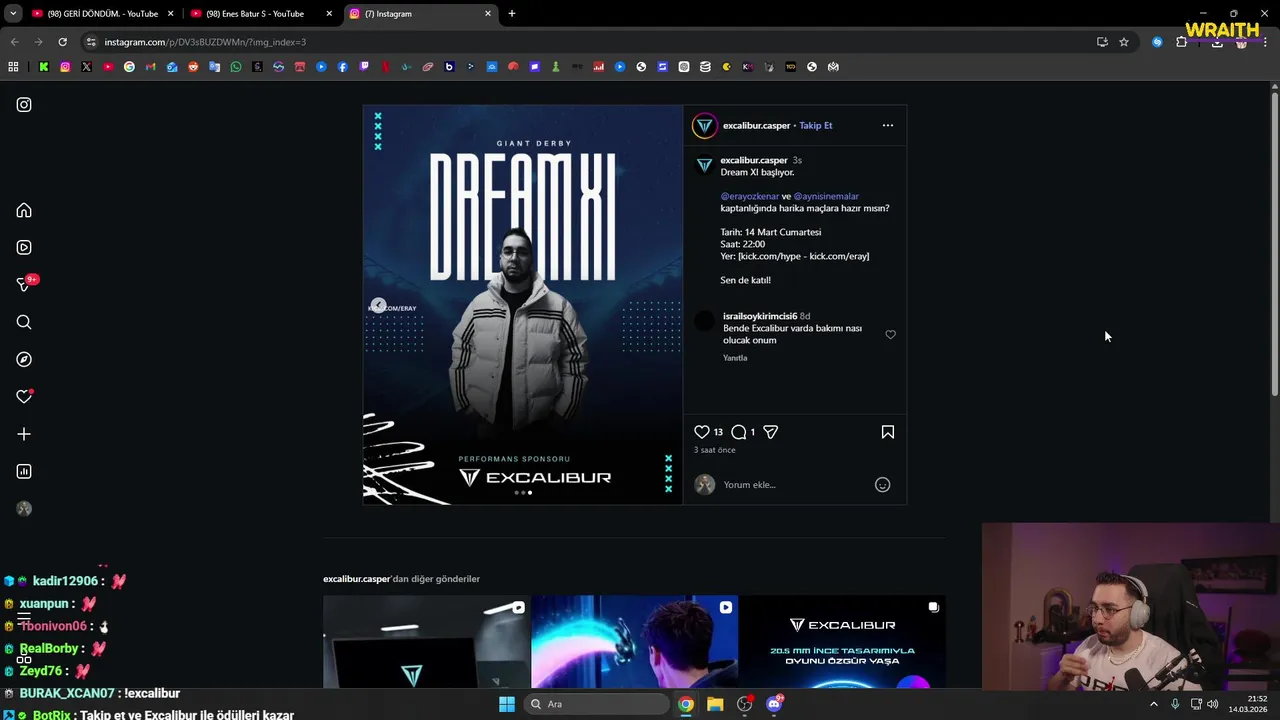Open post options three-dot menu
This screenshot has height=720, width=1280.
point(888,125)
